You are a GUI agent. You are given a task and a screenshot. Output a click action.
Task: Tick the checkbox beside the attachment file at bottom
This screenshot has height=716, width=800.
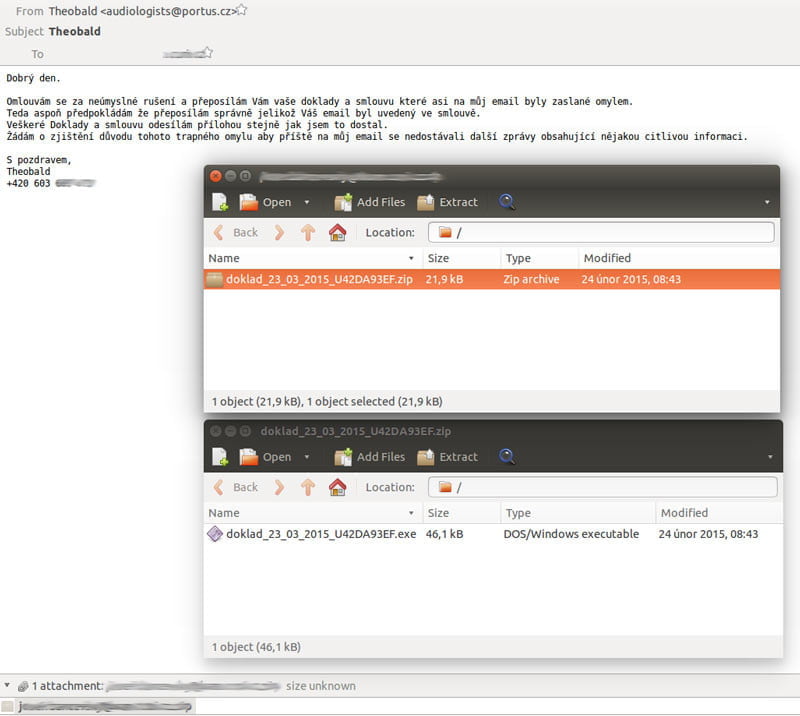pos(8,707)
